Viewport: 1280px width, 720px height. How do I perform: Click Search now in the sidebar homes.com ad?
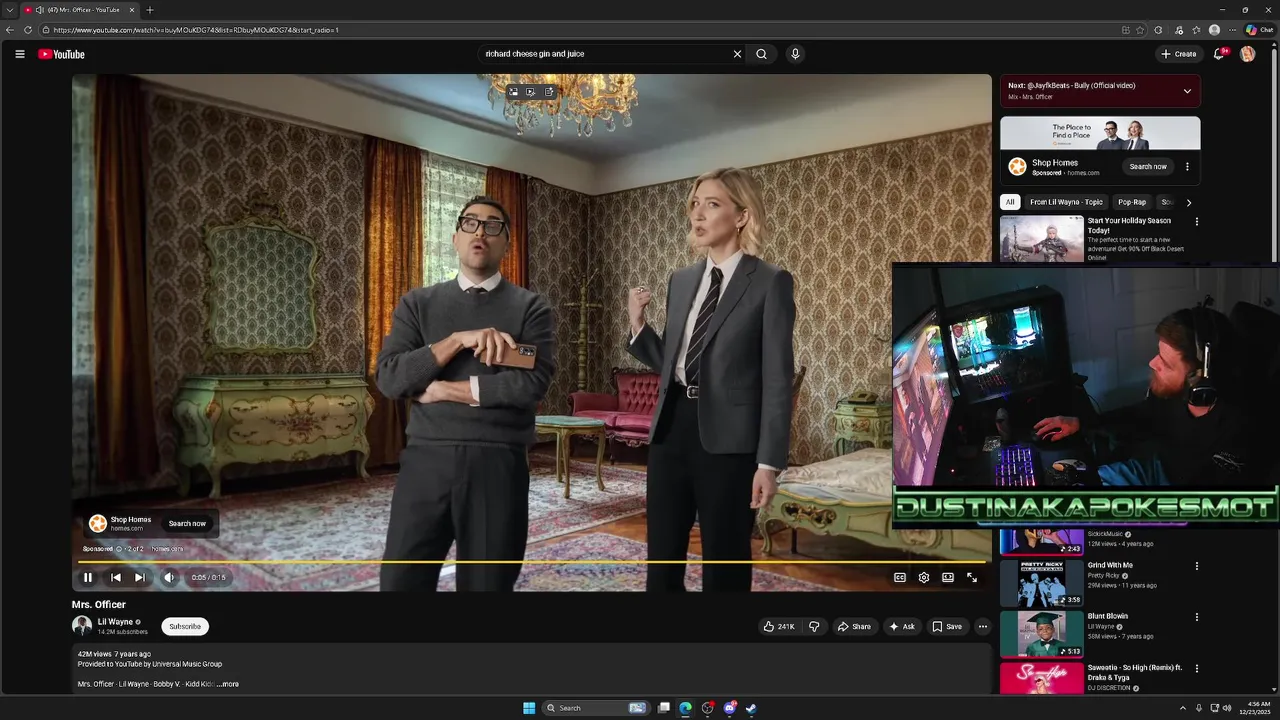[1148, 166]
